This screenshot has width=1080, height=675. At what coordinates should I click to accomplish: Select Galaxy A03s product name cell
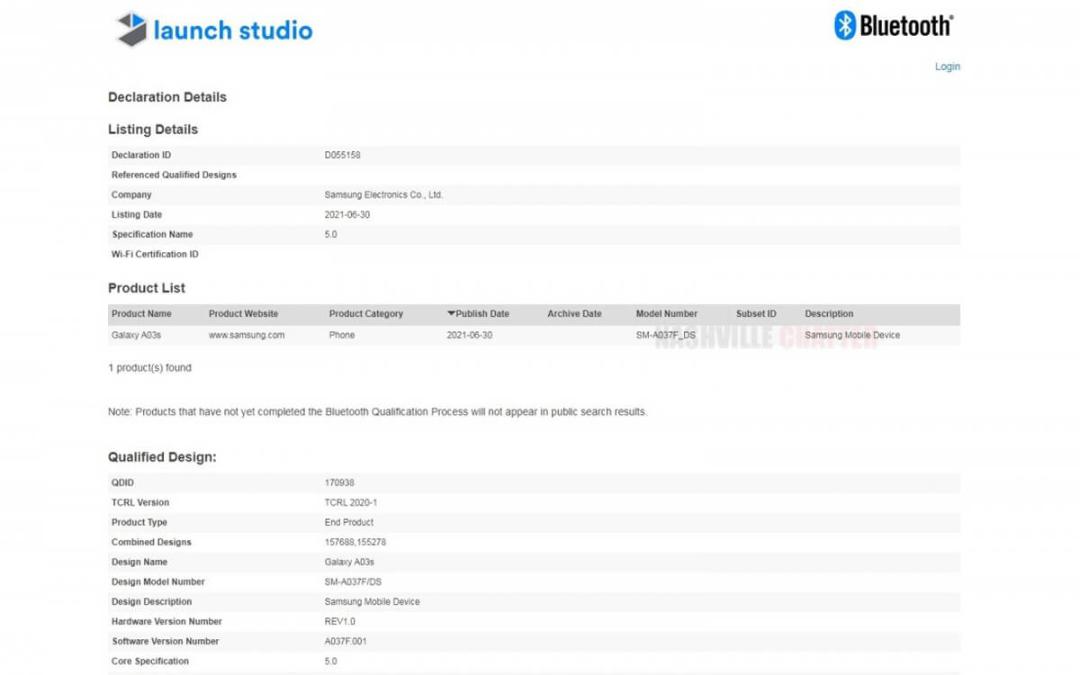click(136, 335)
